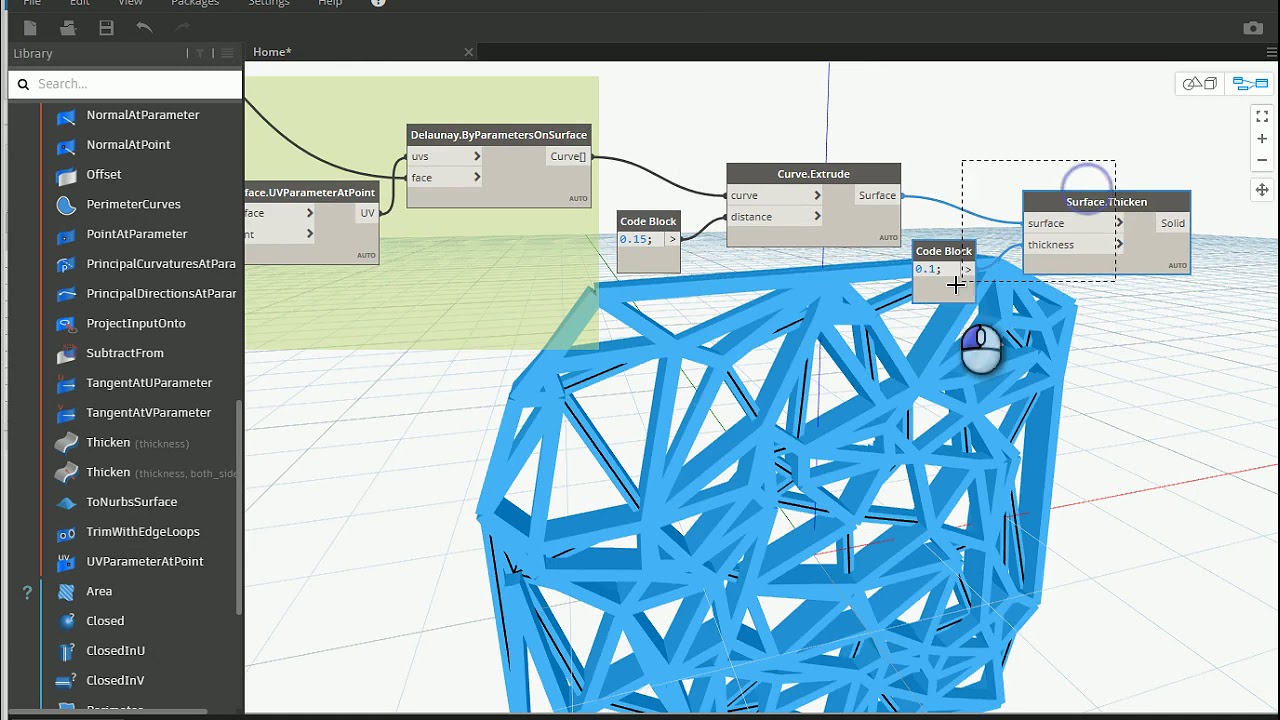Click the ToNurbsSurface node icon
1280x720 pixels.
pos(66,503)
